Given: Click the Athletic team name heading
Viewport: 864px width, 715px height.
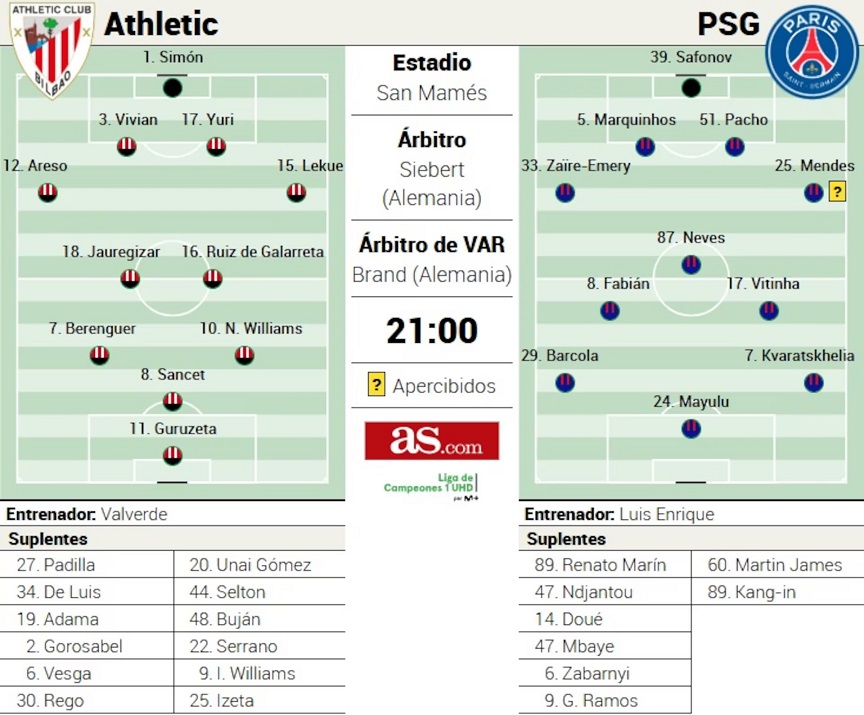Looking at the screenshot, I should pyautogui.click(x=161, y=23).
